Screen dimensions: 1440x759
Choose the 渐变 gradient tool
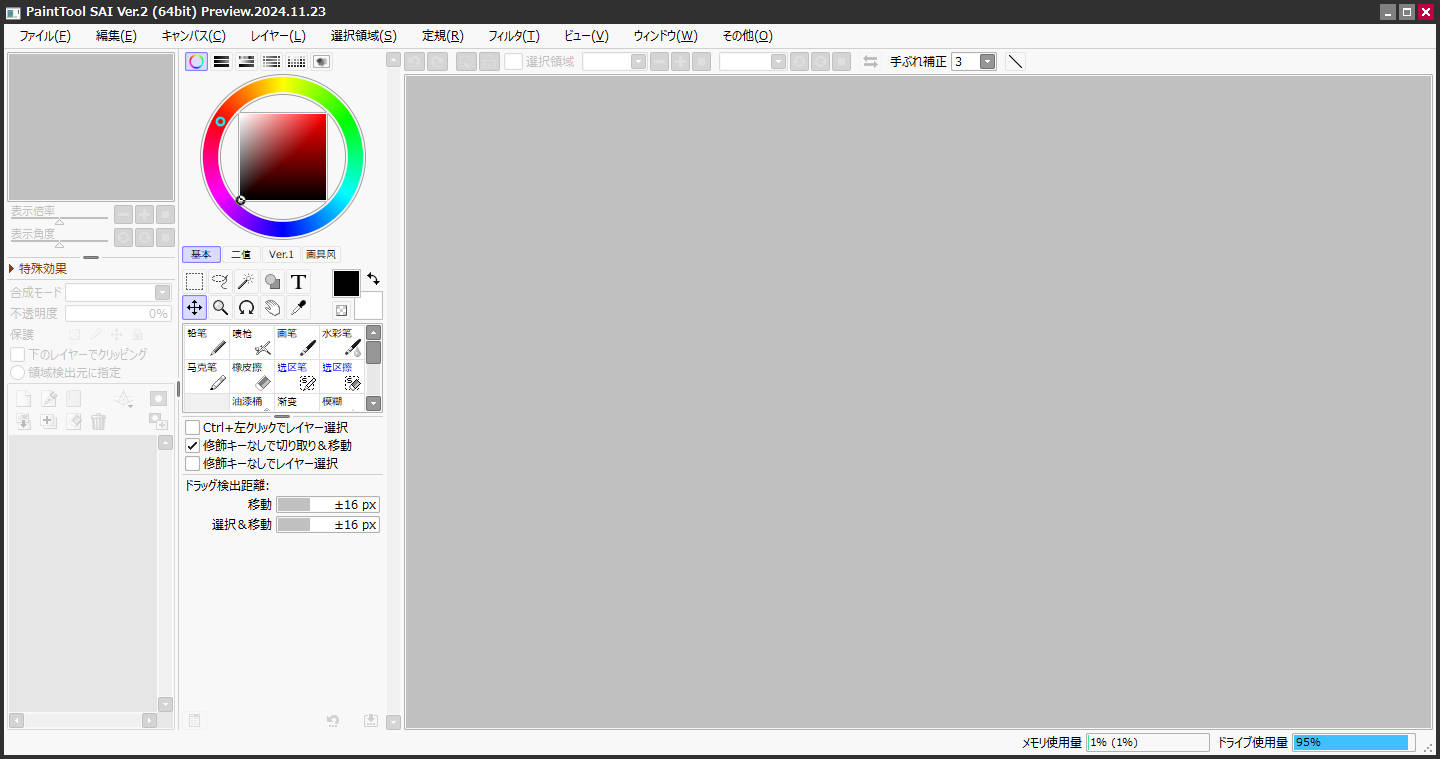coord(297,402)
